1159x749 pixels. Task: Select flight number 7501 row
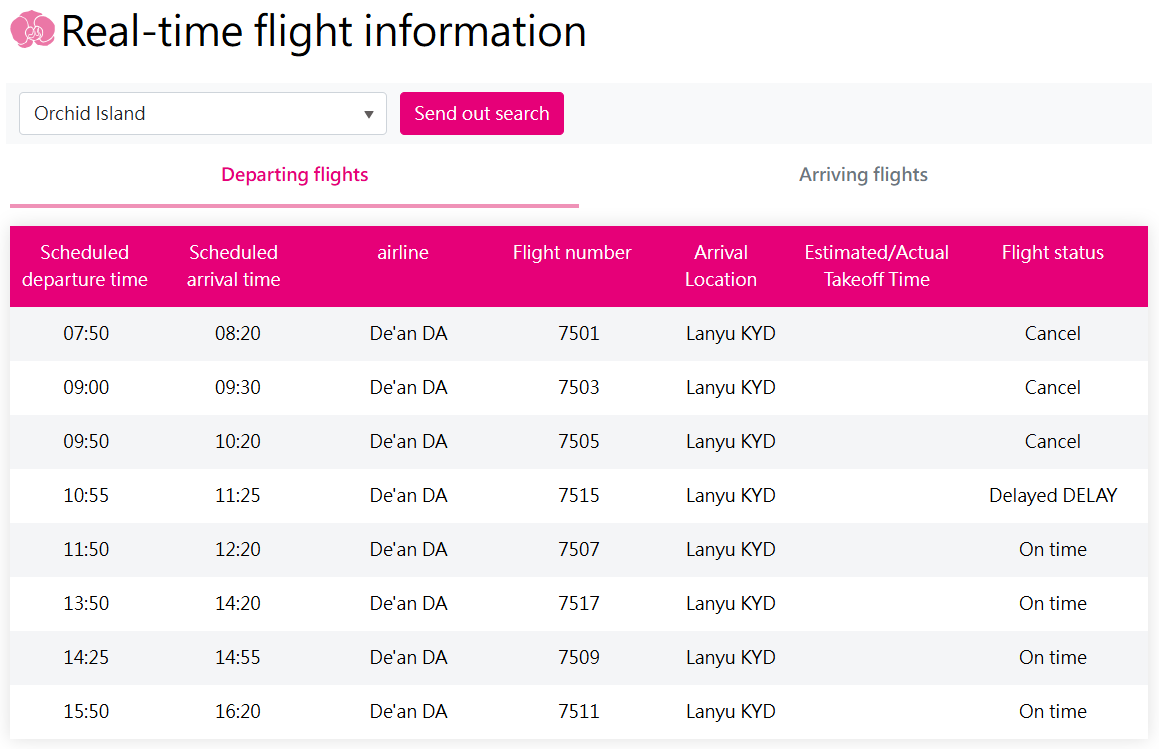(x=580, y=333)
